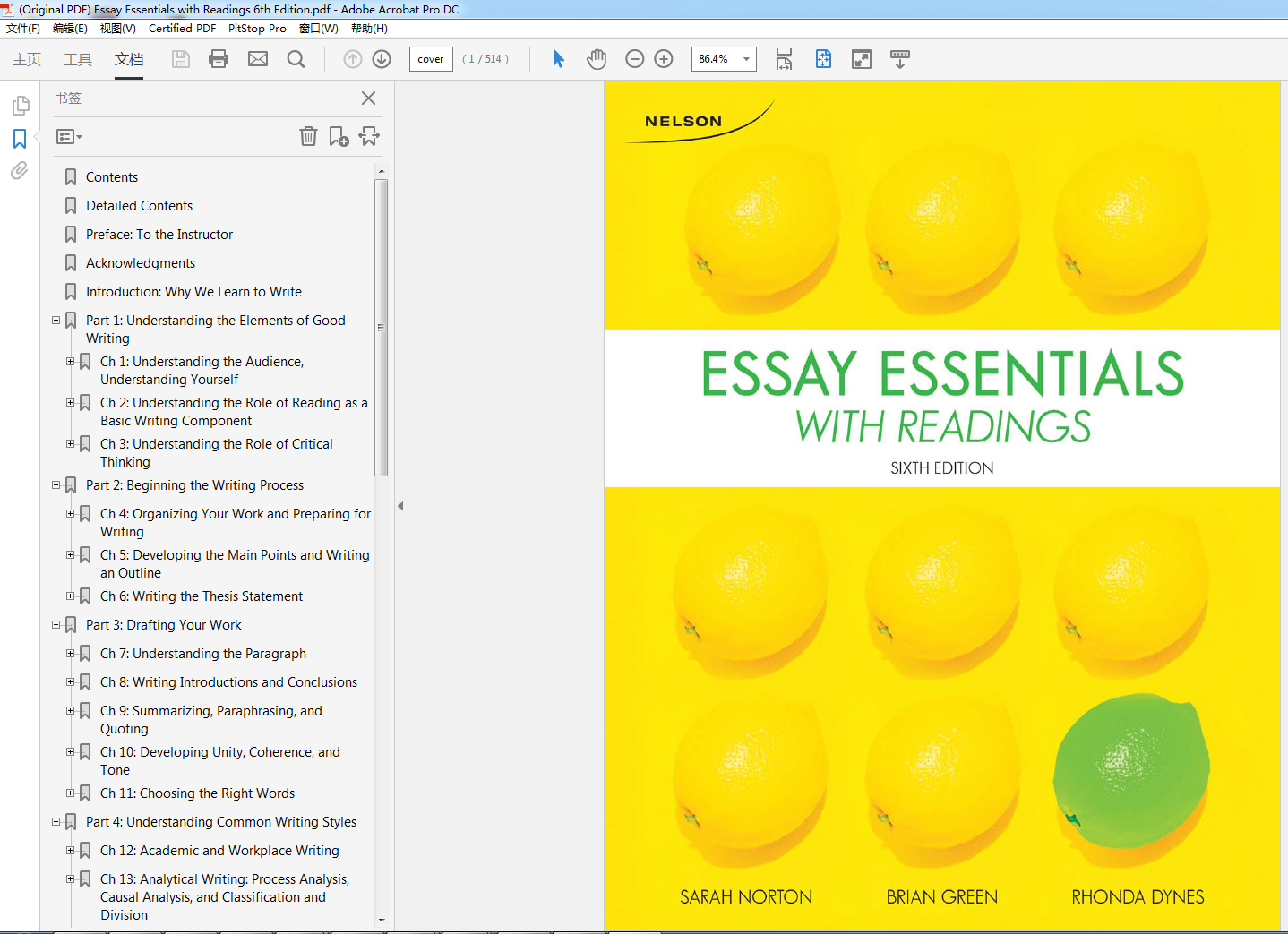Save the document with the floppy icon

pos(181,59)
